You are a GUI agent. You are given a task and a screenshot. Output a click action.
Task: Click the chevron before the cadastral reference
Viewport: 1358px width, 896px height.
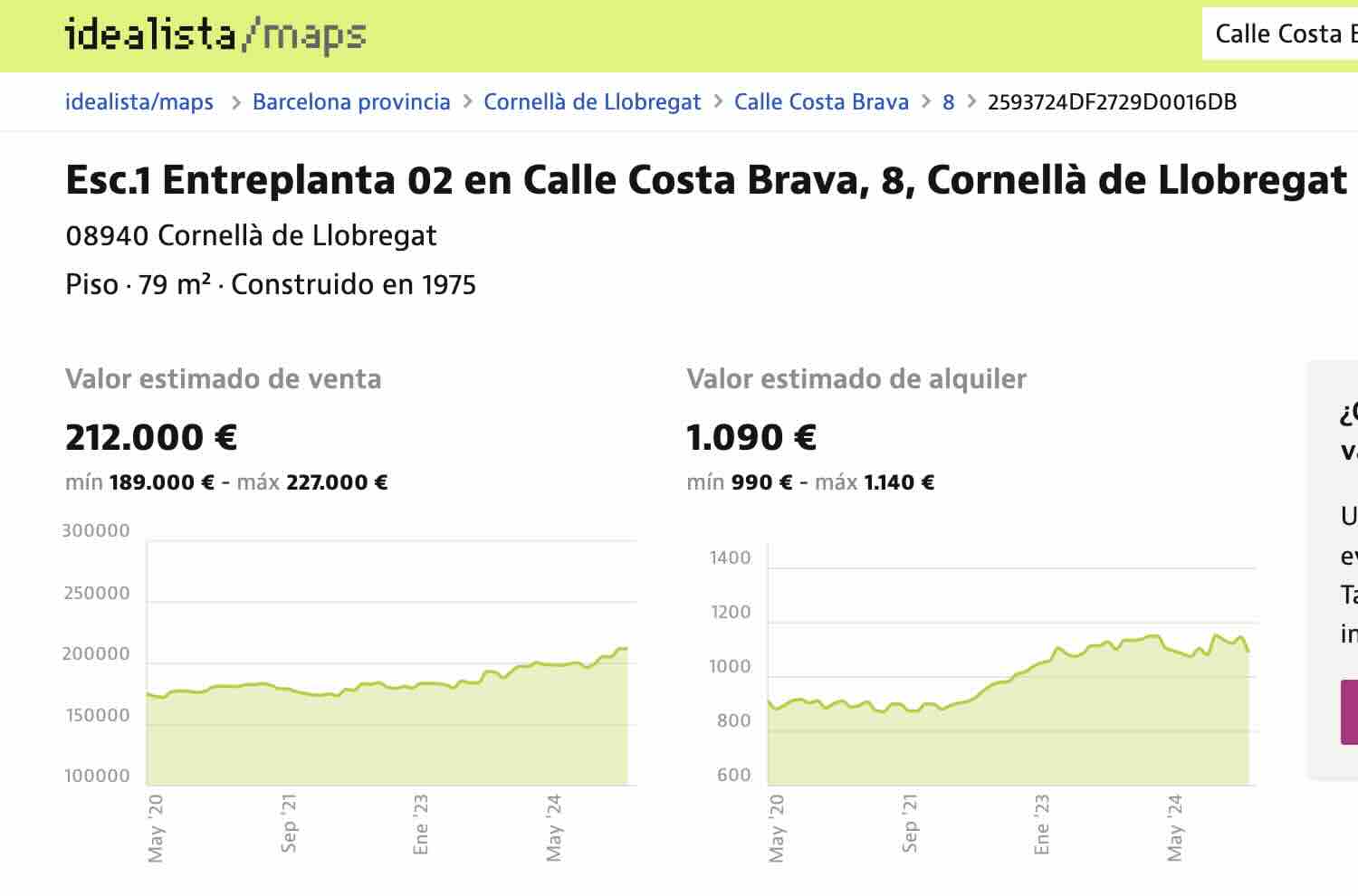(x=971, y=102)
